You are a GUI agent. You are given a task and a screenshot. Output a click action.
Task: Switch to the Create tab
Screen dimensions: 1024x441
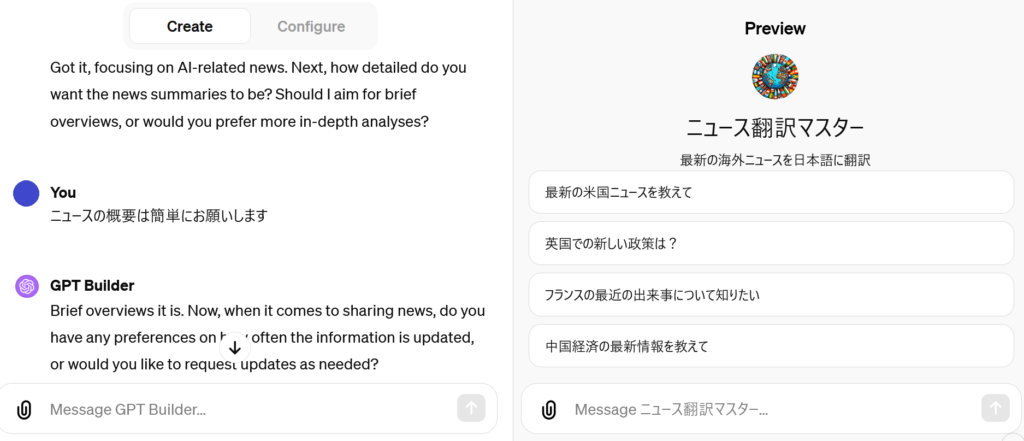click(189, 26)
